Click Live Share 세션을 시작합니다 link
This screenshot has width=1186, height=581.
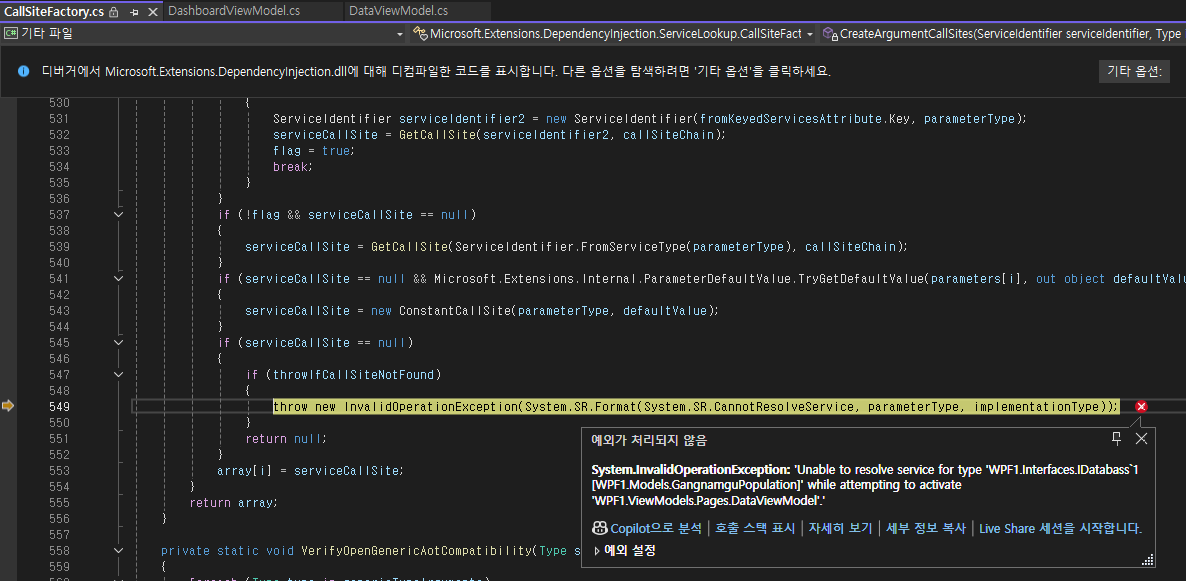[x=1060, y=528]
